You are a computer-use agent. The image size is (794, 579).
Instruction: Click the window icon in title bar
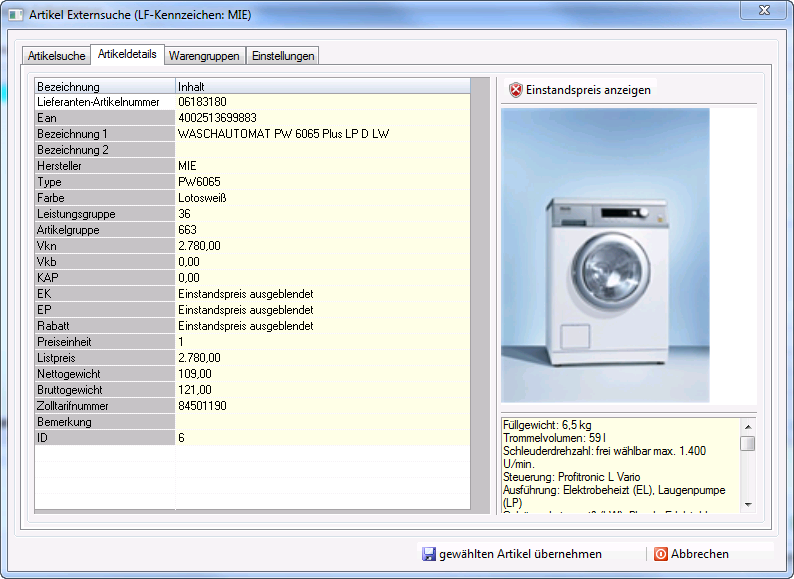14,15
